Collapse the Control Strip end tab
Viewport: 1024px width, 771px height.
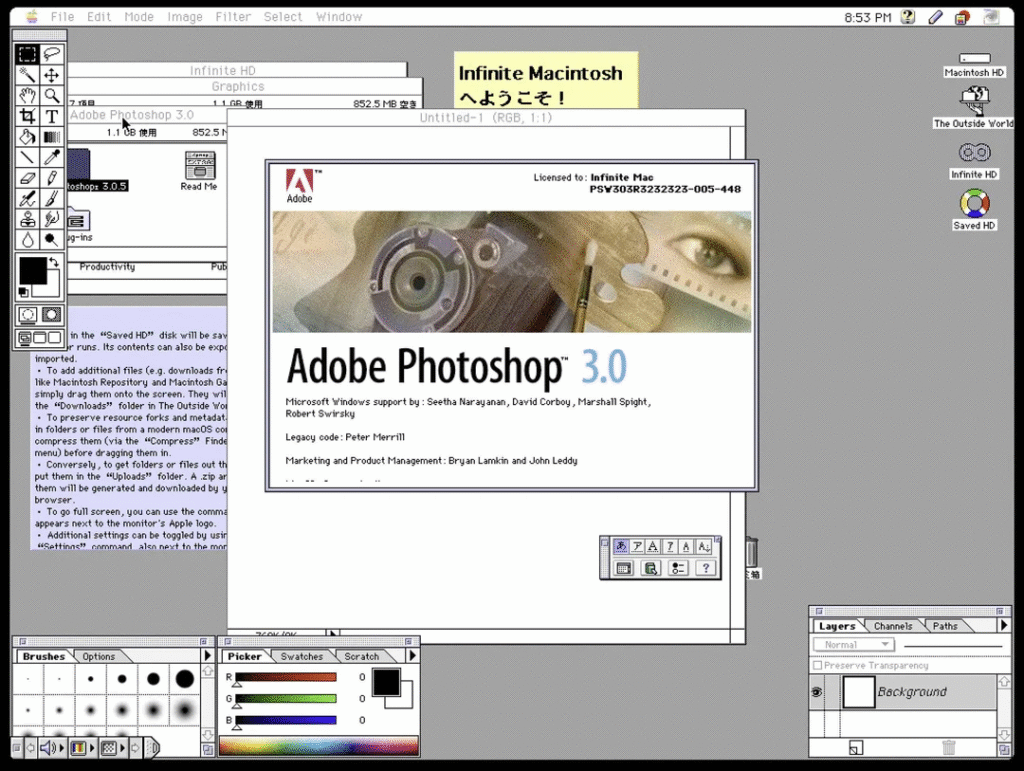click(152, 747)
